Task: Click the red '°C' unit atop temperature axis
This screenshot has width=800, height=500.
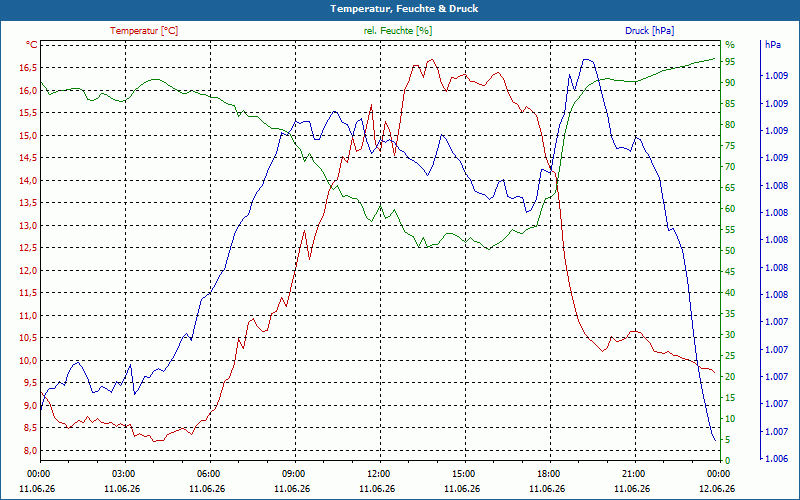Action: coord(31,45)
